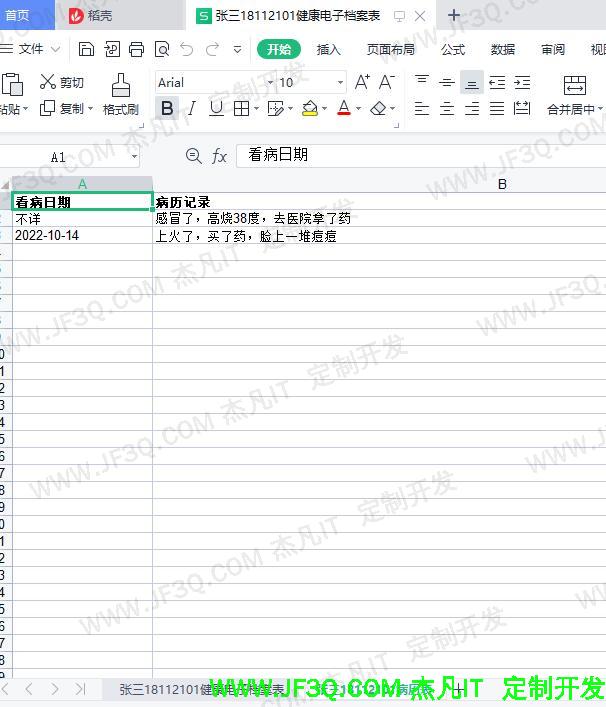Toggle Top Align icon
606x707 pixels.
[x=422, y=82]
